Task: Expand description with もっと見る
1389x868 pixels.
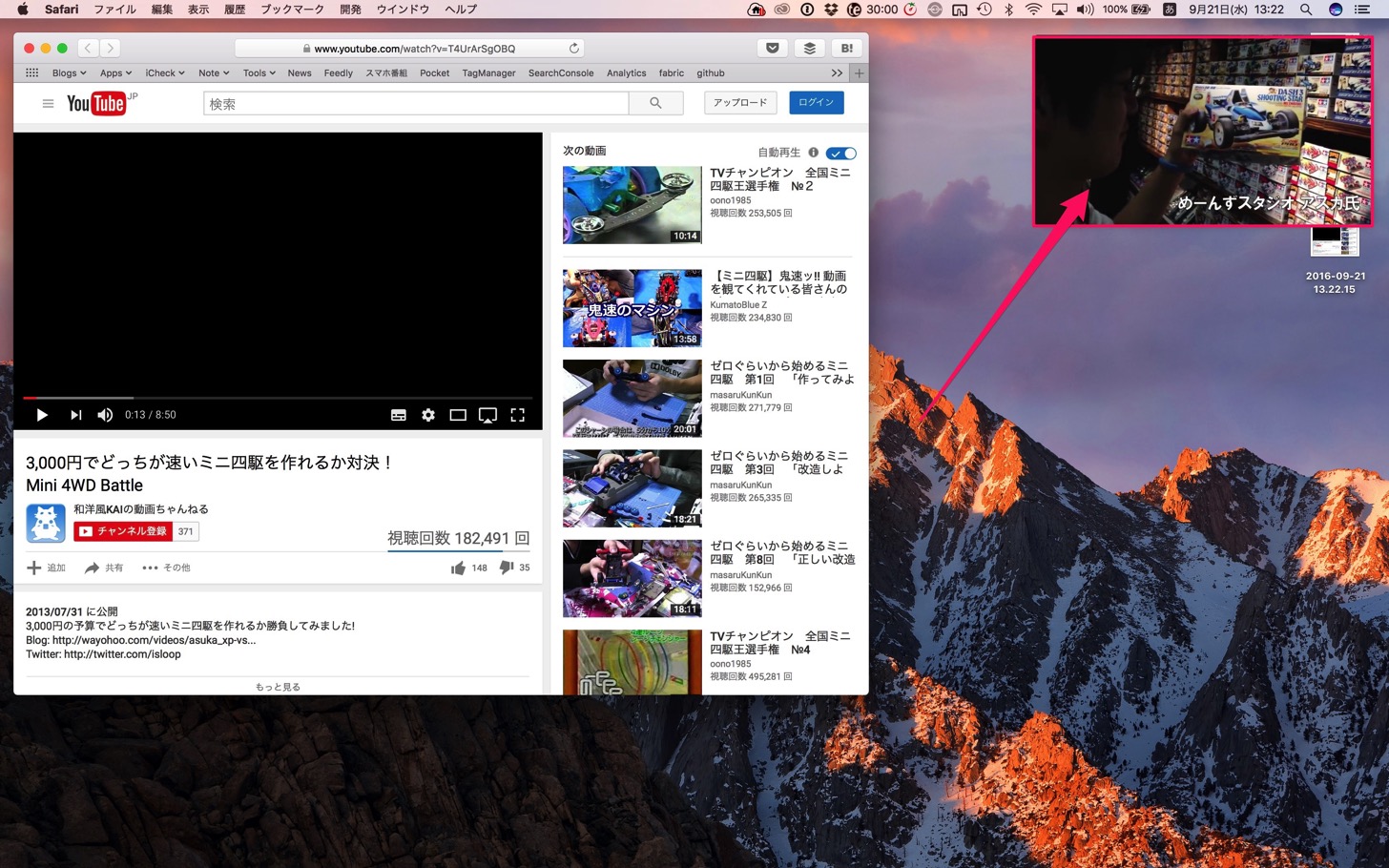Action: point(278,687)
